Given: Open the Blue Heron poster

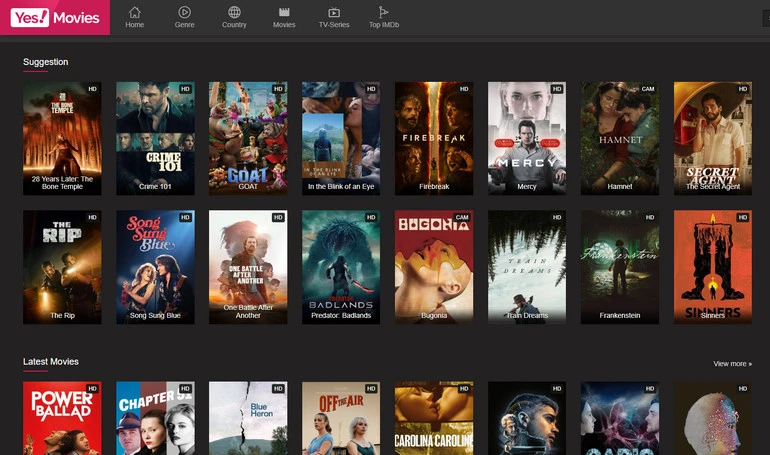Looking at the screenshot, I should pos(248,418).
